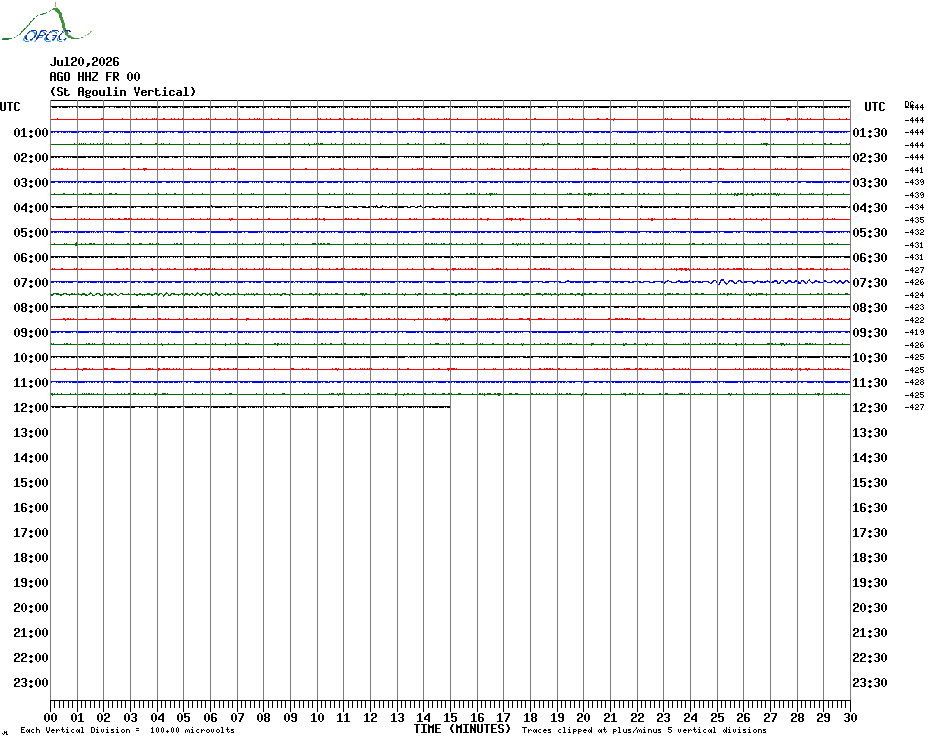Select minute tick label 10
Image resolution: width=930 pixels, height=744 pixels.
tap(317, 718)
